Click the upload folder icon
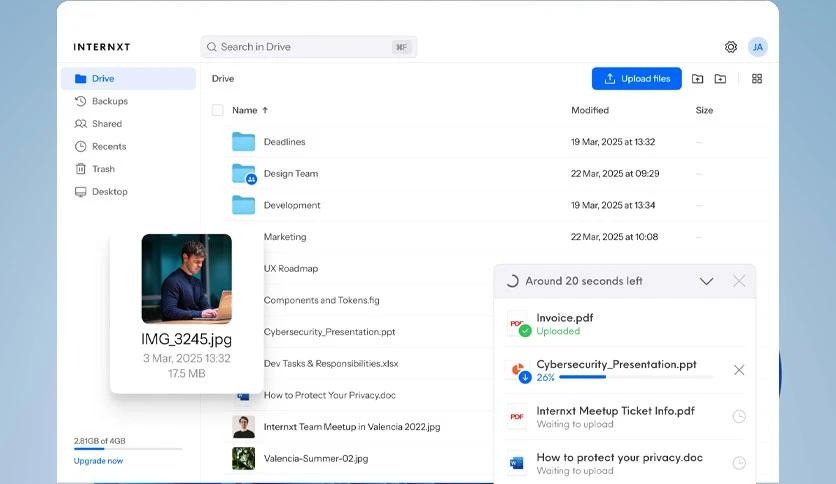 pos(697,79)
